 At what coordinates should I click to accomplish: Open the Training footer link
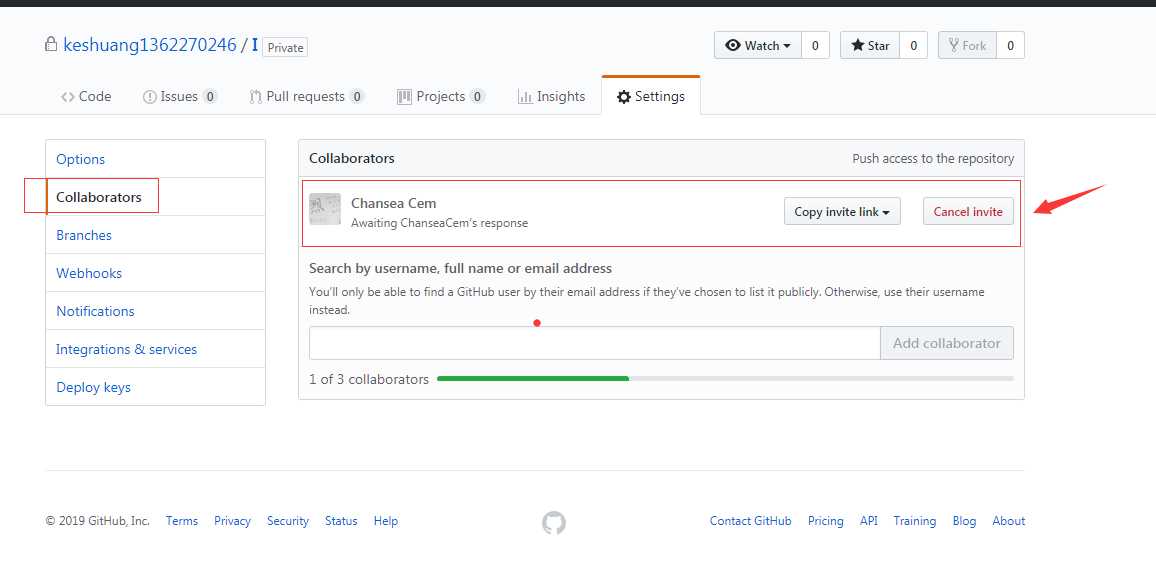pos(915,521)
